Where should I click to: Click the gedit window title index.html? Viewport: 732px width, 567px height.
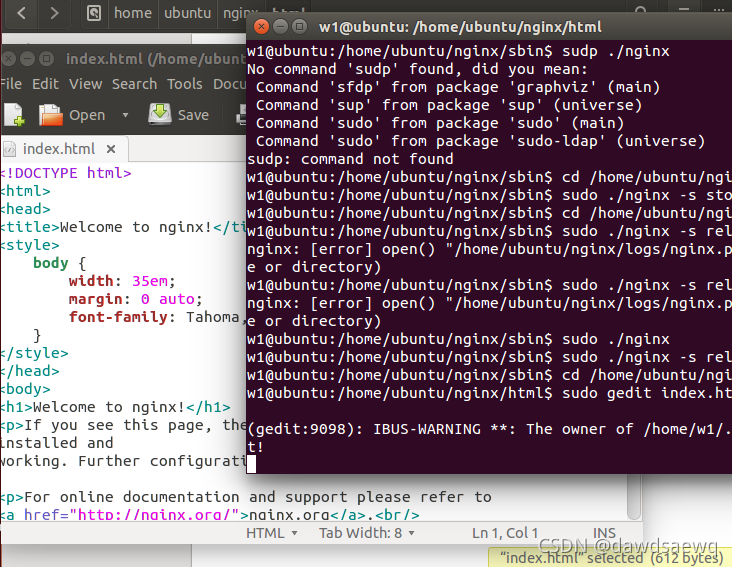point(155,59)
